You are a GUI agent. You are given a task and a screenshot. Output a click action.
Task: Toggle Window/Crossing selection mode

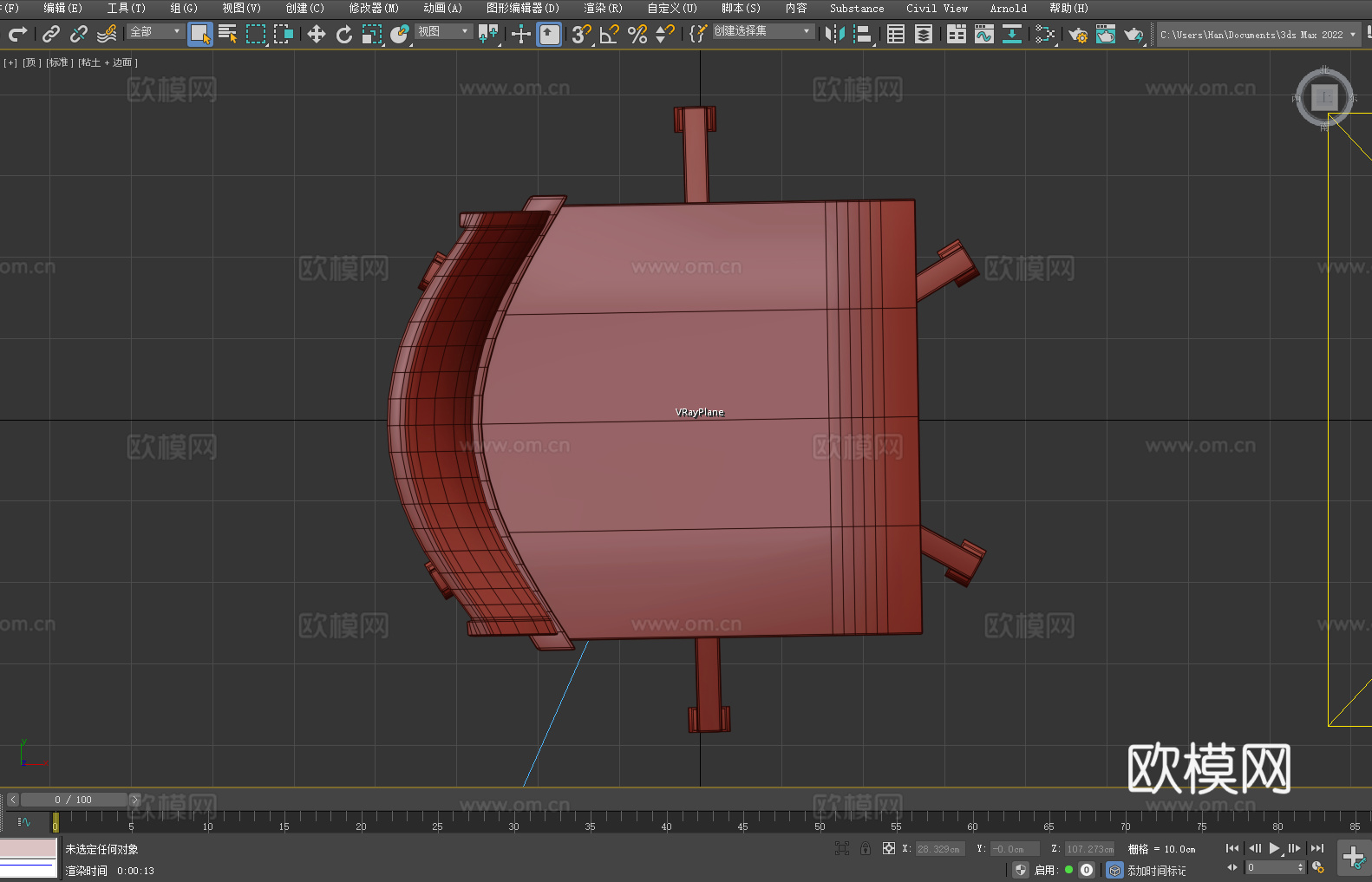(284, 34)
